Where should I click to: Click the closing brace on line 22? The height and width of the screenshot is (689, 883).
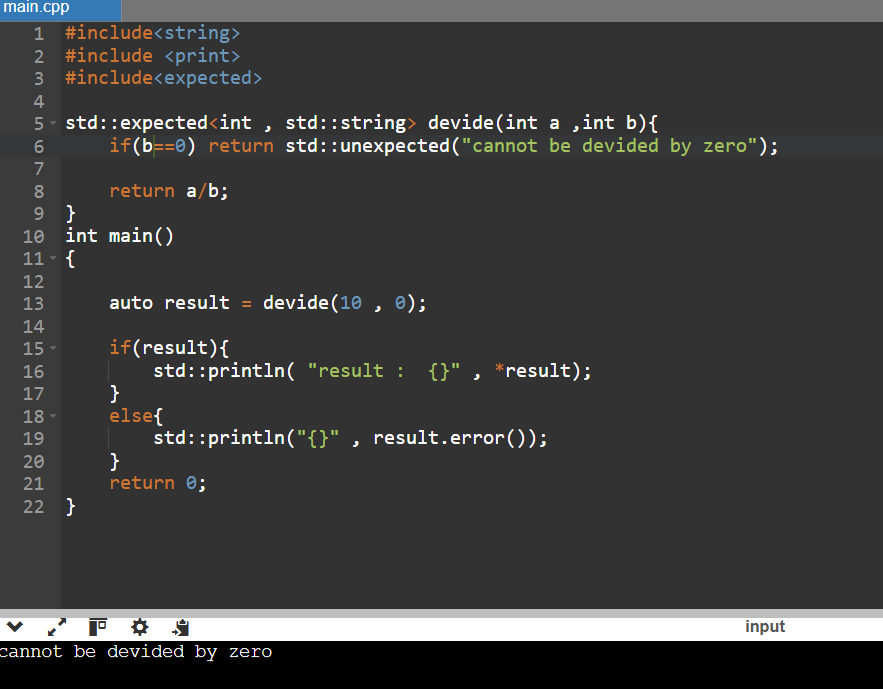pos(68,506)
